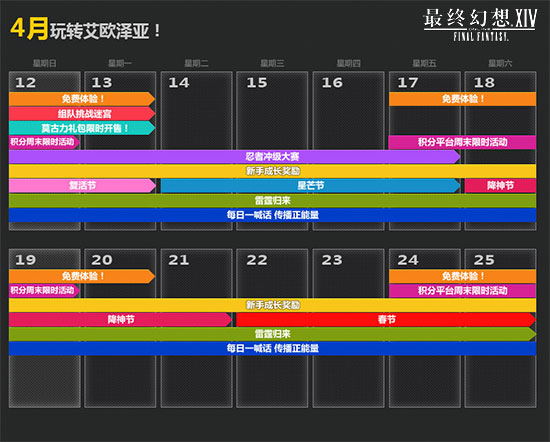Click green 雷霆归来 bar in the 19–25 week

coord(273,334)
